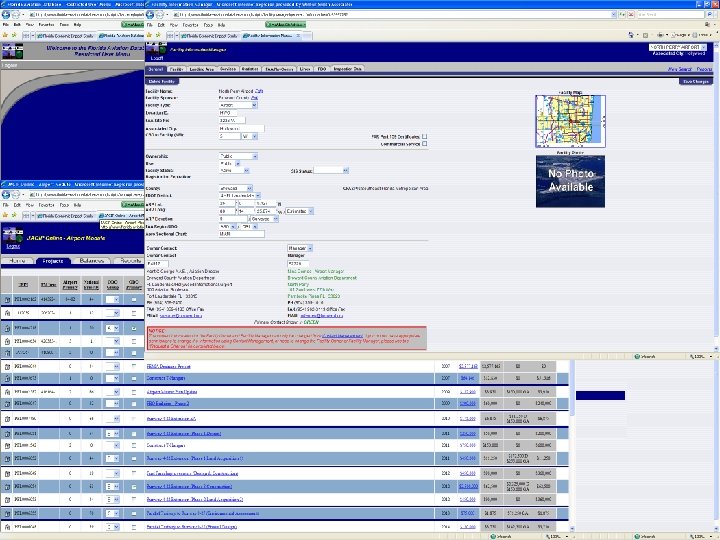Viewport: 720px width, 540px height.
Task: Click Logout link in JACIP Online header
Action: coord(13,246)
